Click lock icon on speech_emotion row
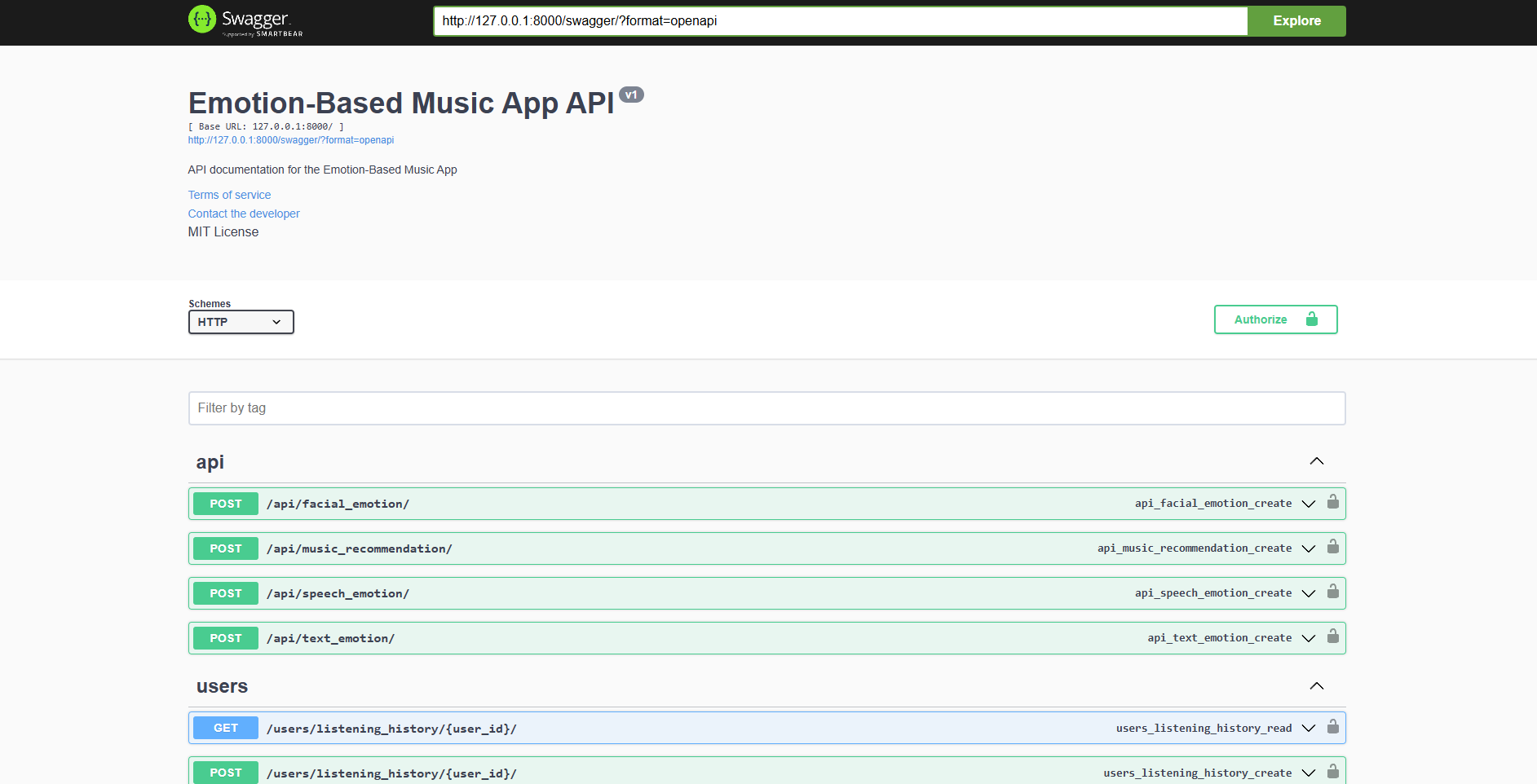The image size is (1537, 784). pos(1333,591)
